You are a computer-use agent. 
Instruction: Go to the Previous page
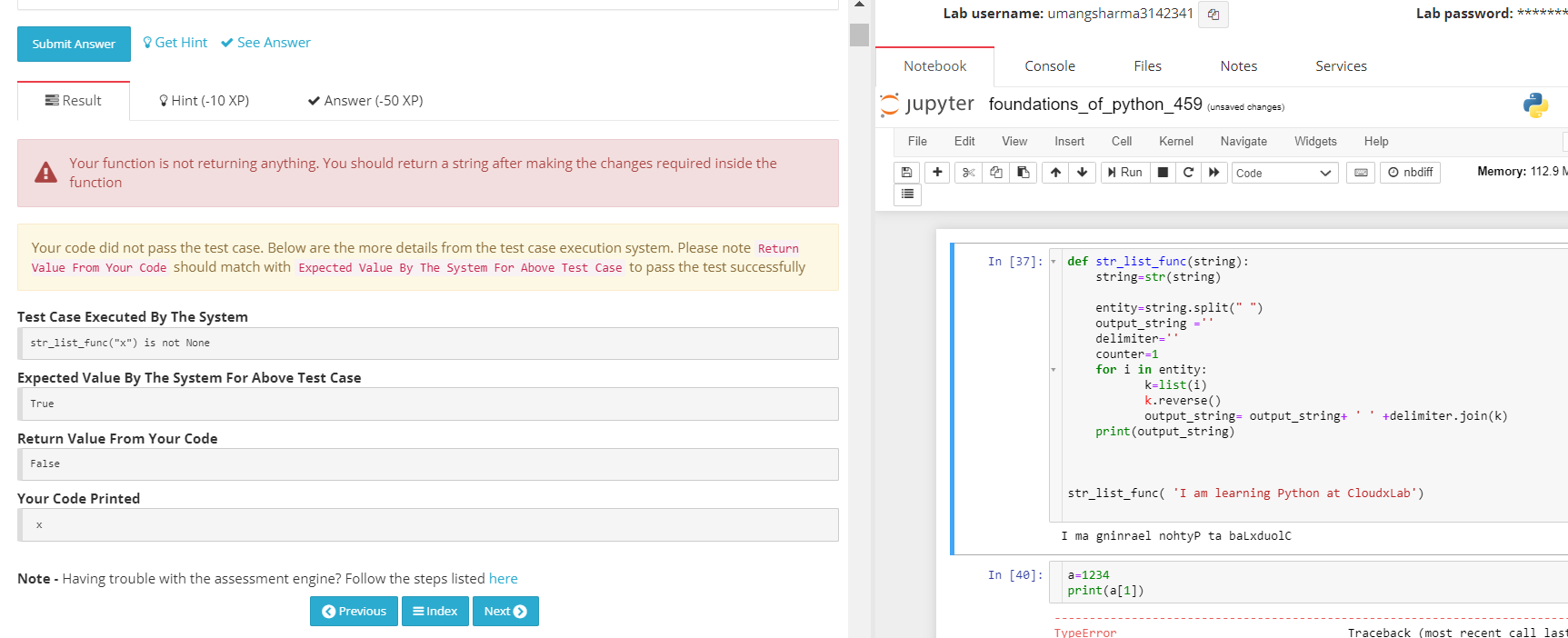click(354, 612)
